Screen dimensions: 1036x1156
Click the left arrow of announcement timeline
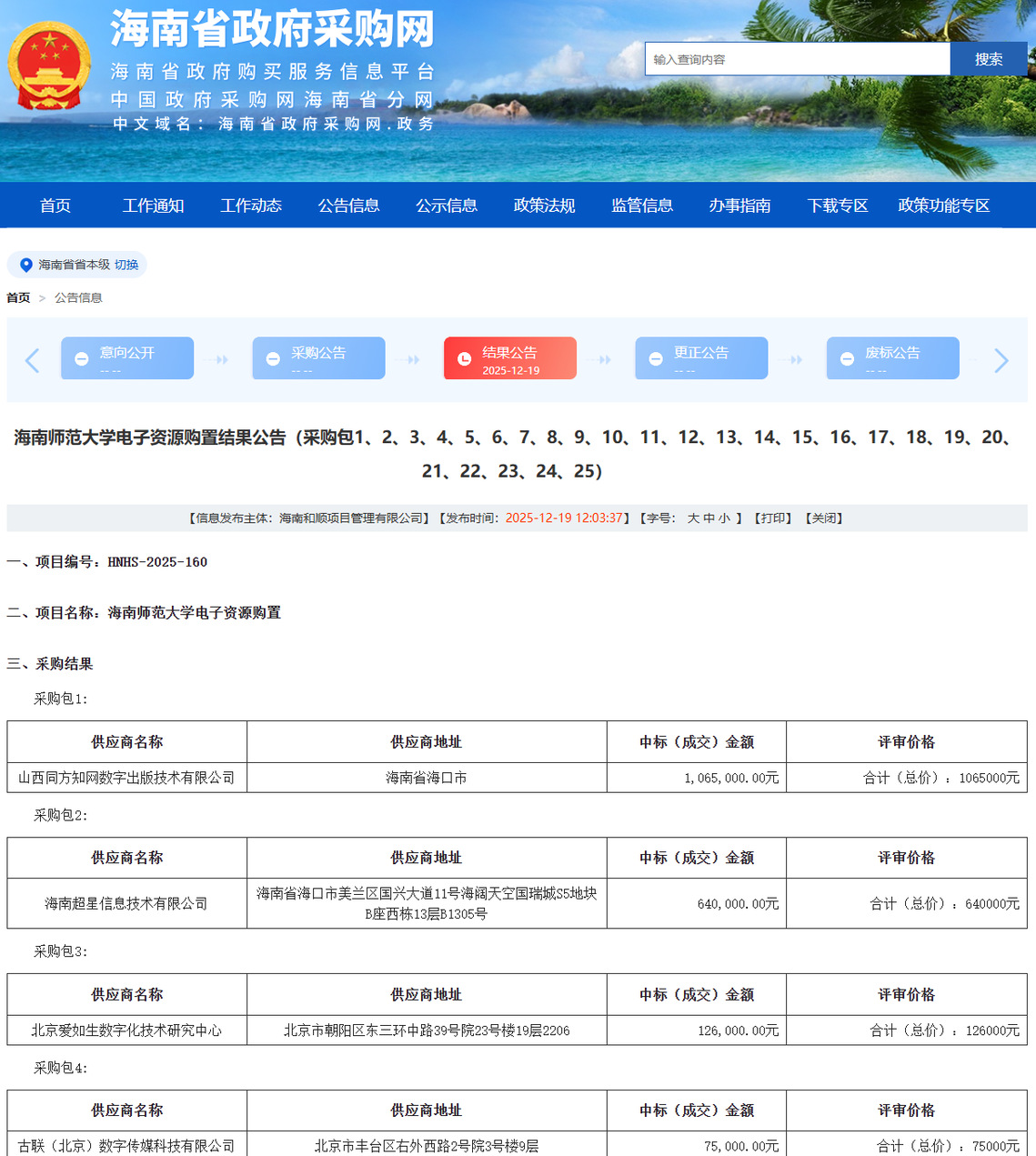pyautogui.click(x=33, y=361)
